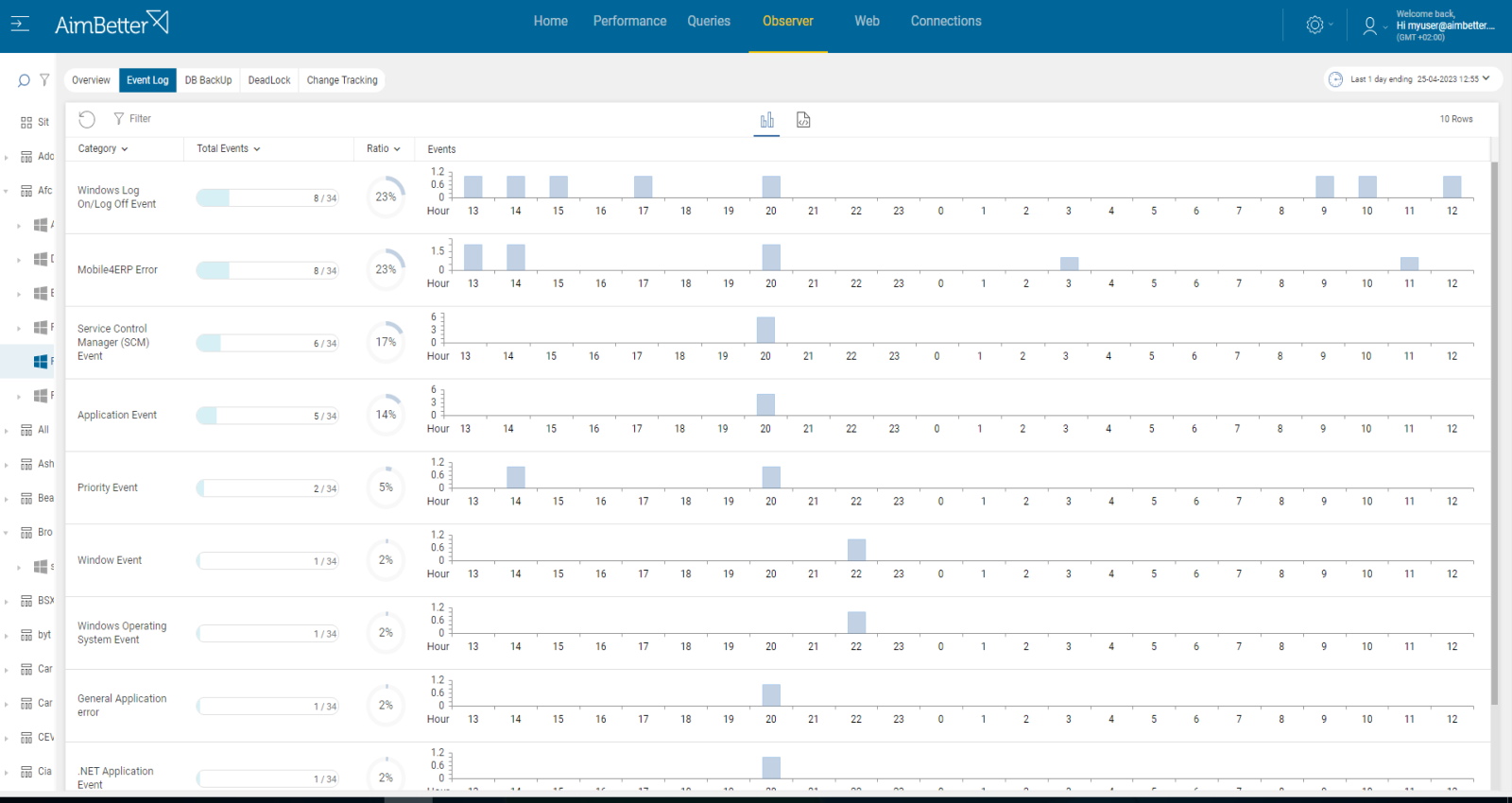Sort by the Category column dropdown

click(x=103, y=148)
